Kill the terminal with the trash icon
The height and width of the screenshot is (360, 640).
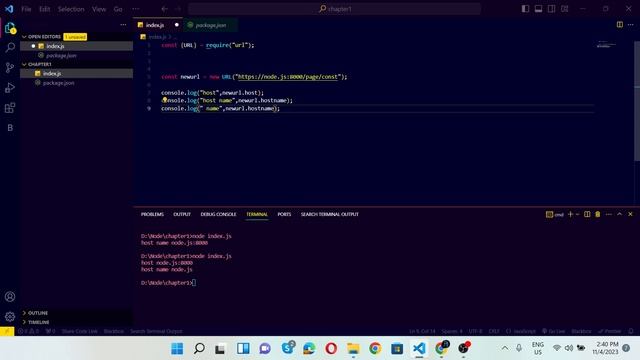pos(598,214)
